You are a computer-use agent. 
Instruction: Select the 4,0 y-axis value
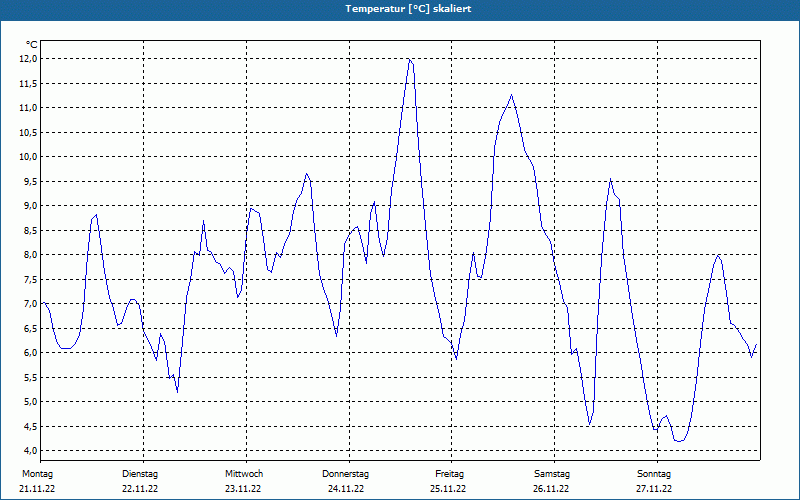tap(31, 451)
